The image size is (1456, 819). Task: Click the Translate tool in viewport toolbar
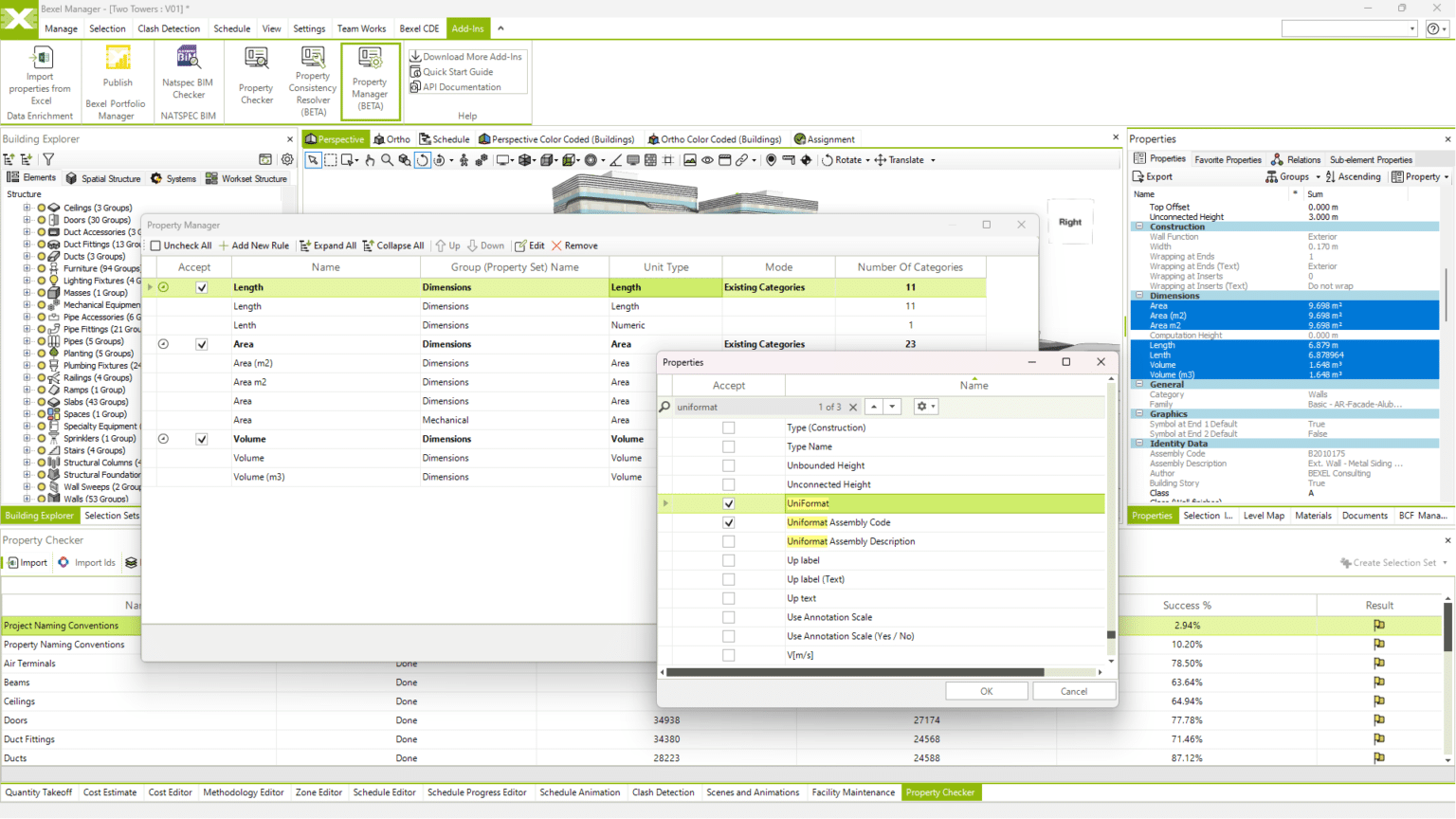[x=900, y=160]
